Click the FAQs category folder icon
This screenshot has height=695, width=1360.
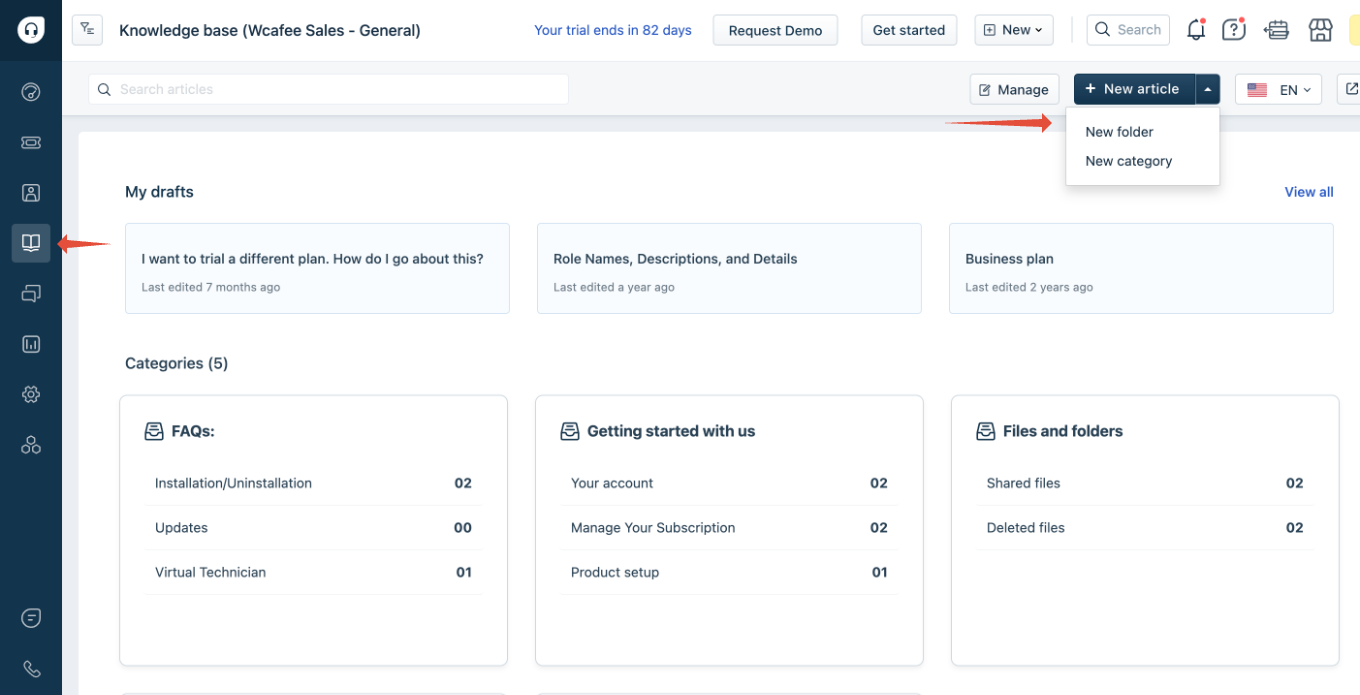pyautogui.click(x=154, y=431)
